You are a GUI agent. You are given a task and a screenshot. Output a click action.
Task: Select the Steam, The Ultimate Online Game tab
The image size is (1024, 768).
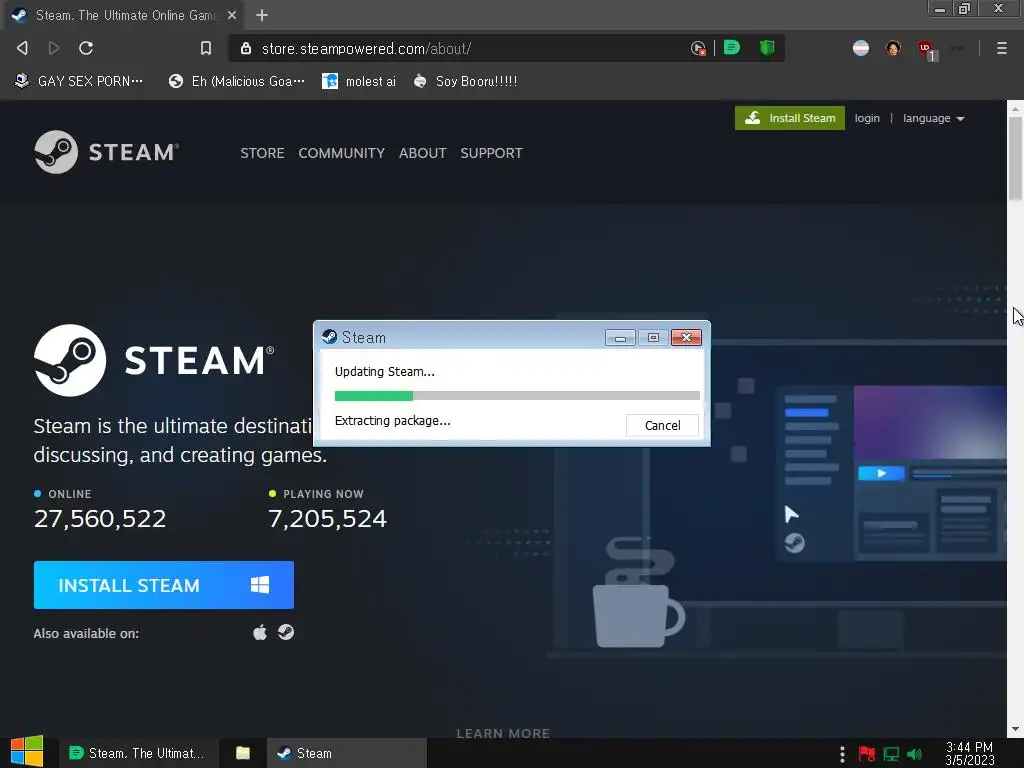click(x=124, y=15)
